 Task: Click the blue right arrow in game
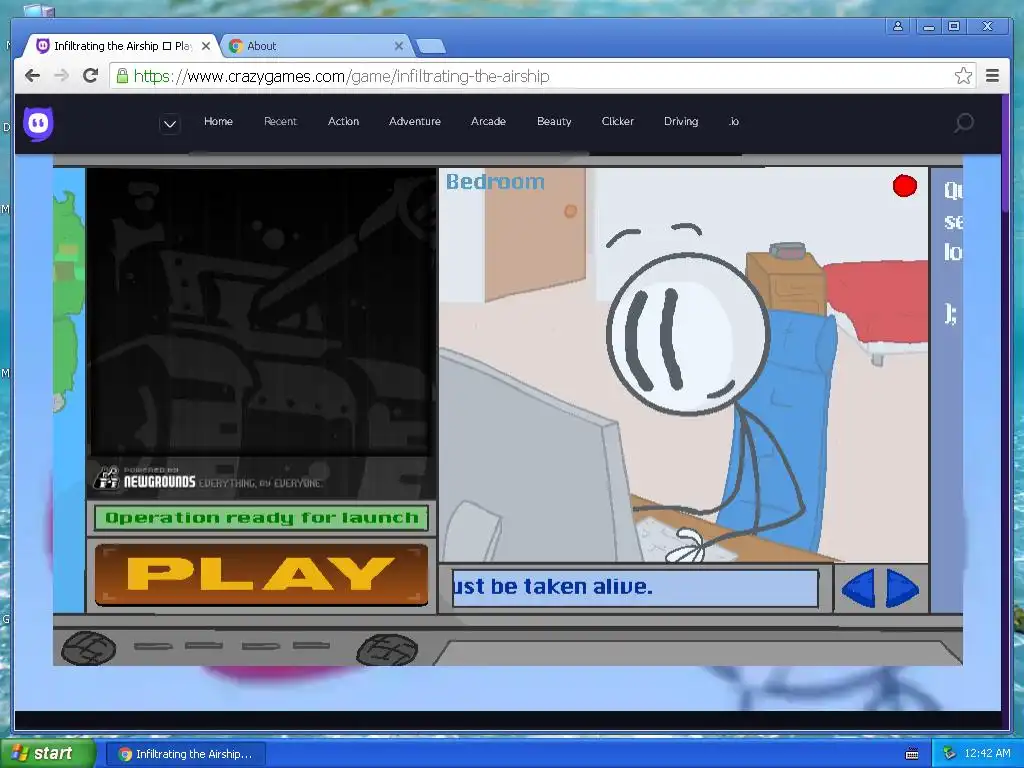[903, 588]
